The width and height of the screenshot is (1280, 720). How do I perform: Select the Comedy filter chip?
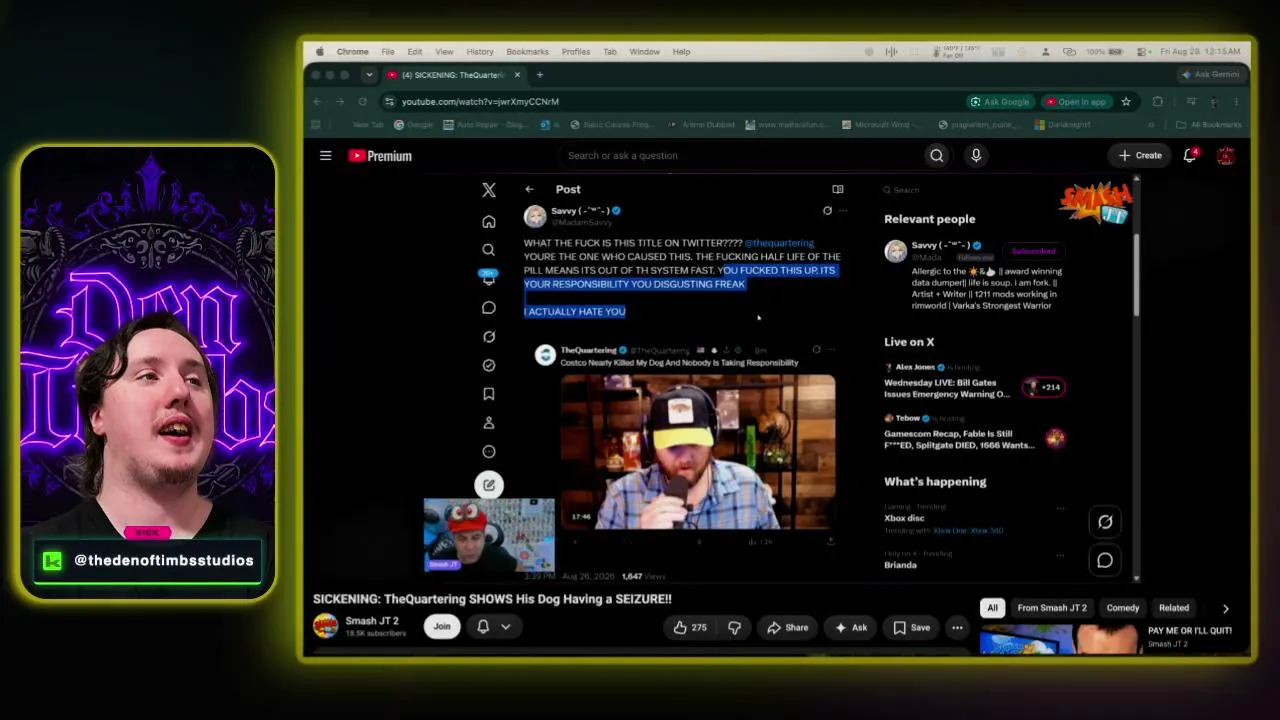pos(1123,608)
